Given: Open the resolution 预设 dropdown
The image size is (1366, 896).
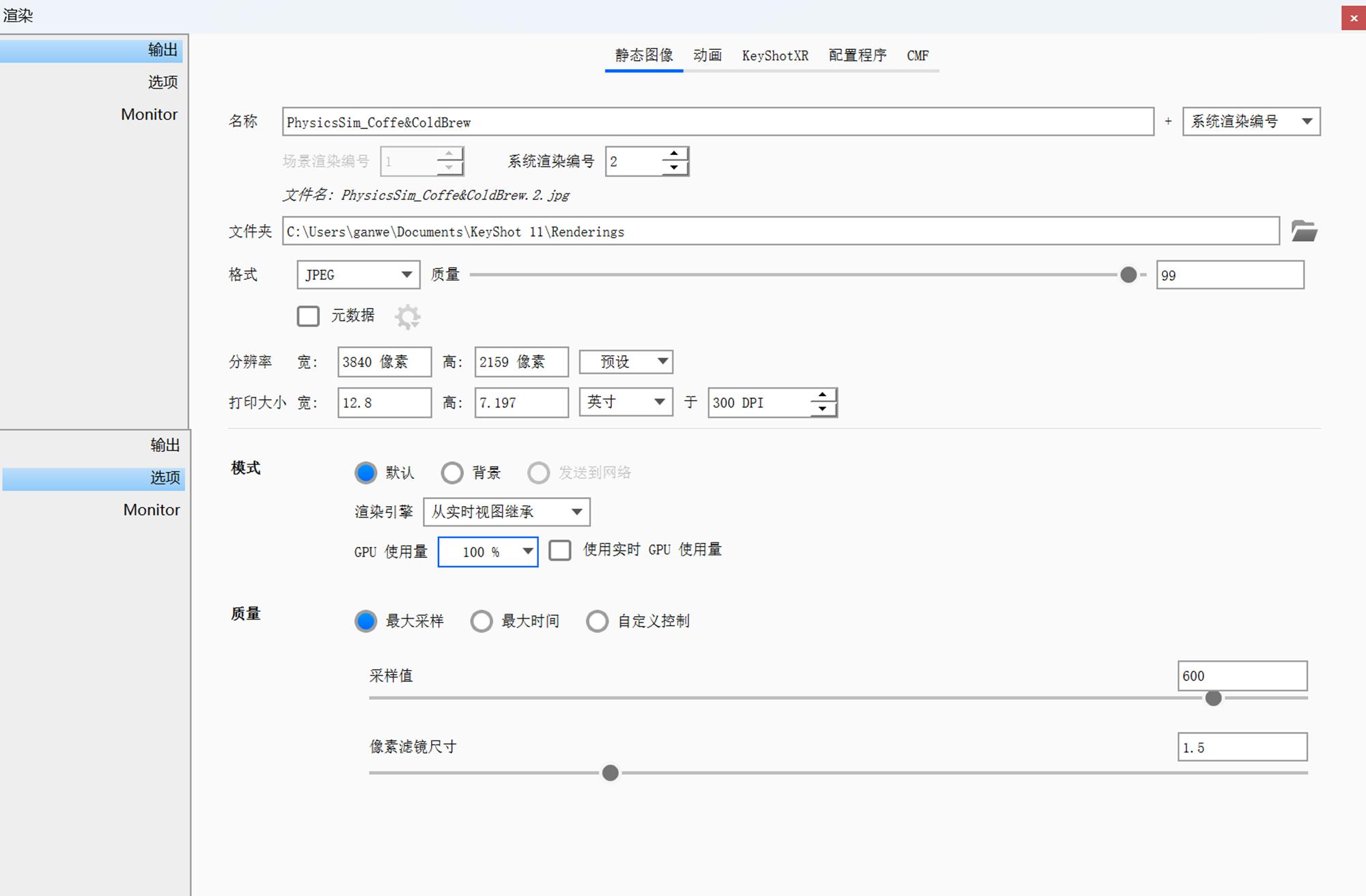Looking at the screenshot, I should pos(625,361).
